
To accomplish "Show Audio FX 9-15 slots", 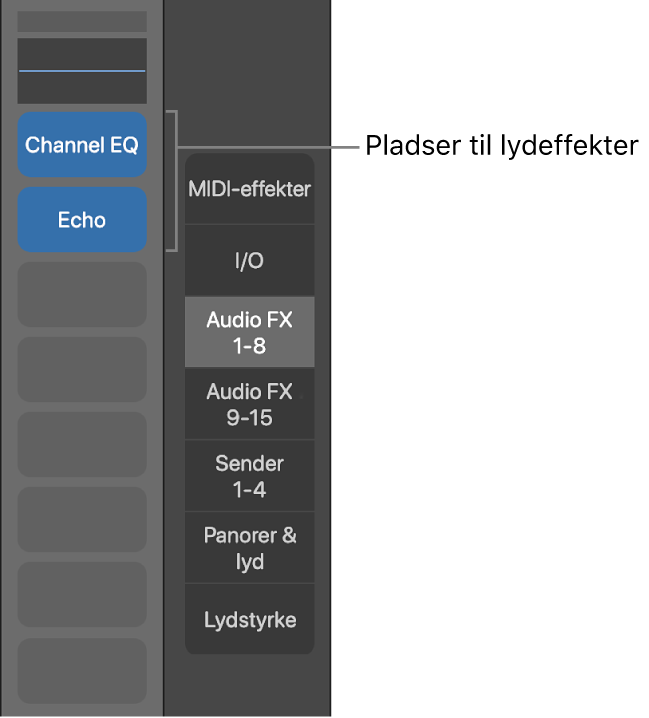I will click(x=249, y=404).
